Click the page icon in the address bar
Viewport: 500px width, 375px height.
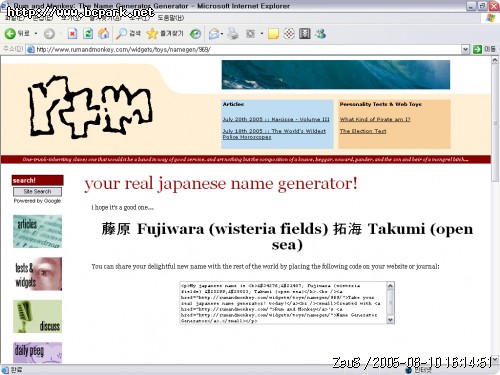click(x=31, y=50)
